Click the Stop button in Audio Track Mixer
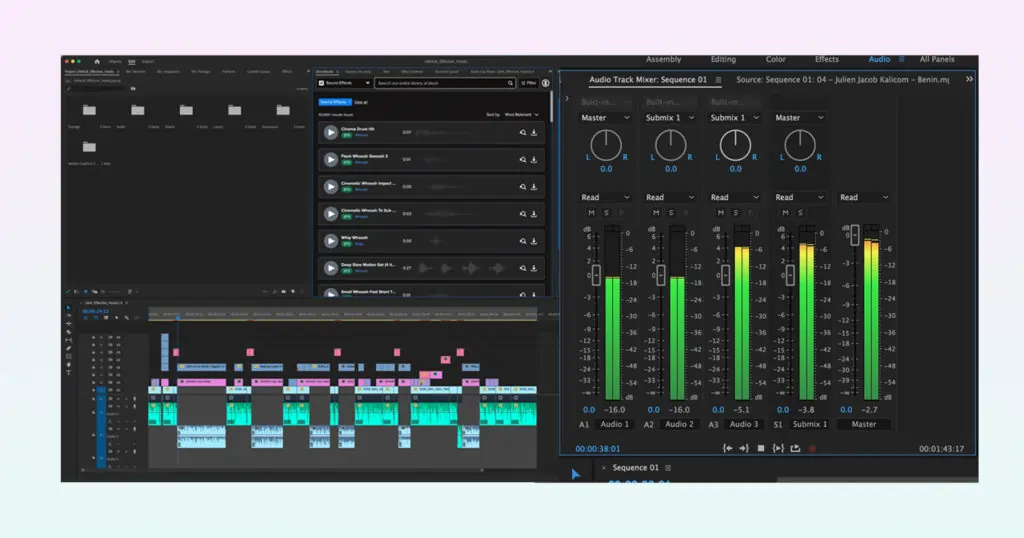Image resolution: width=1024 pixels, height=538 pixels. pos(760,449)
